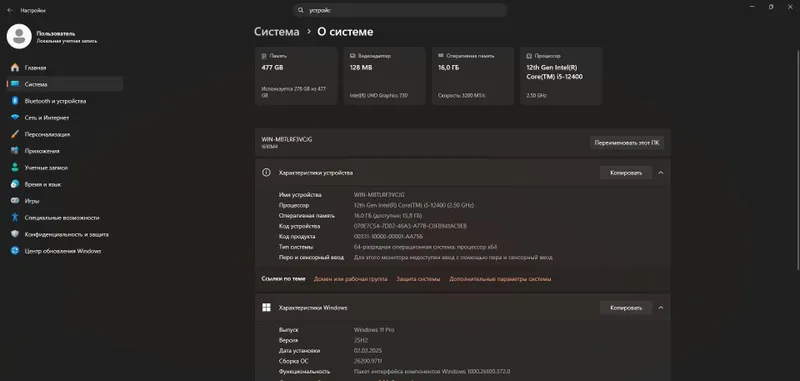Click the Оперативная память card icon

[441, 56]
